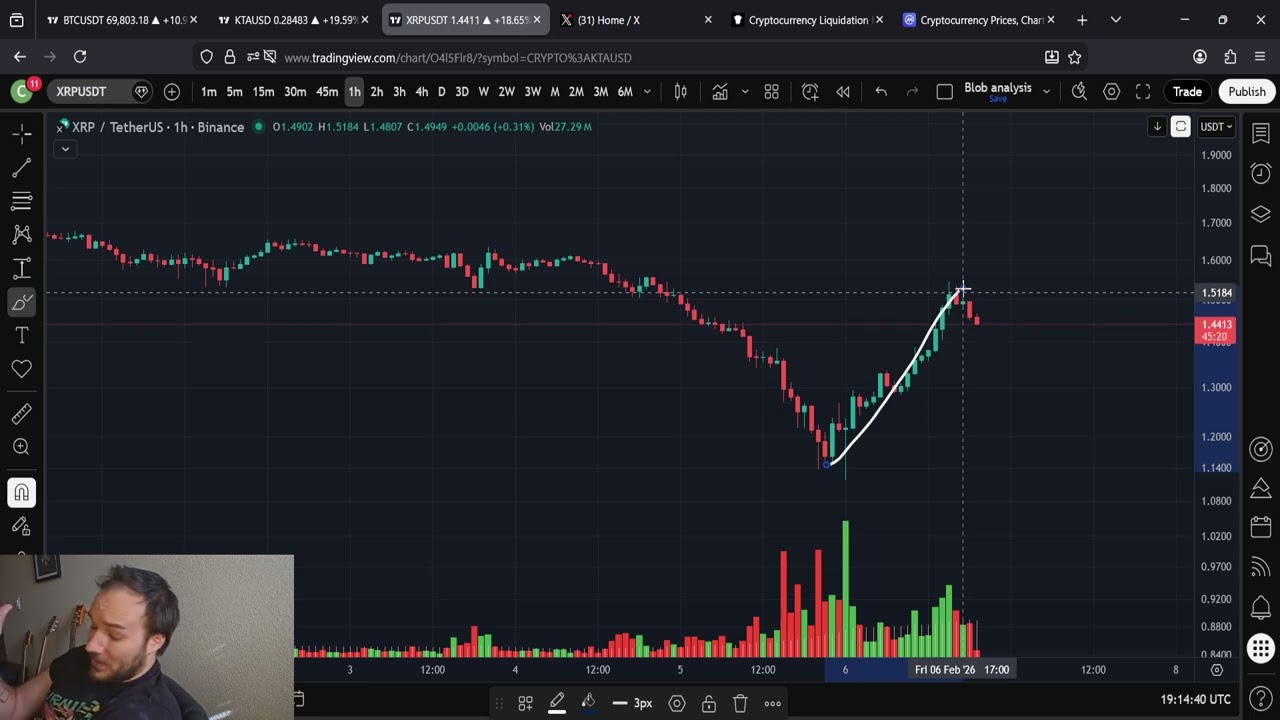
Task: Delete the drawing with trash icon
Action: (740, 703)
